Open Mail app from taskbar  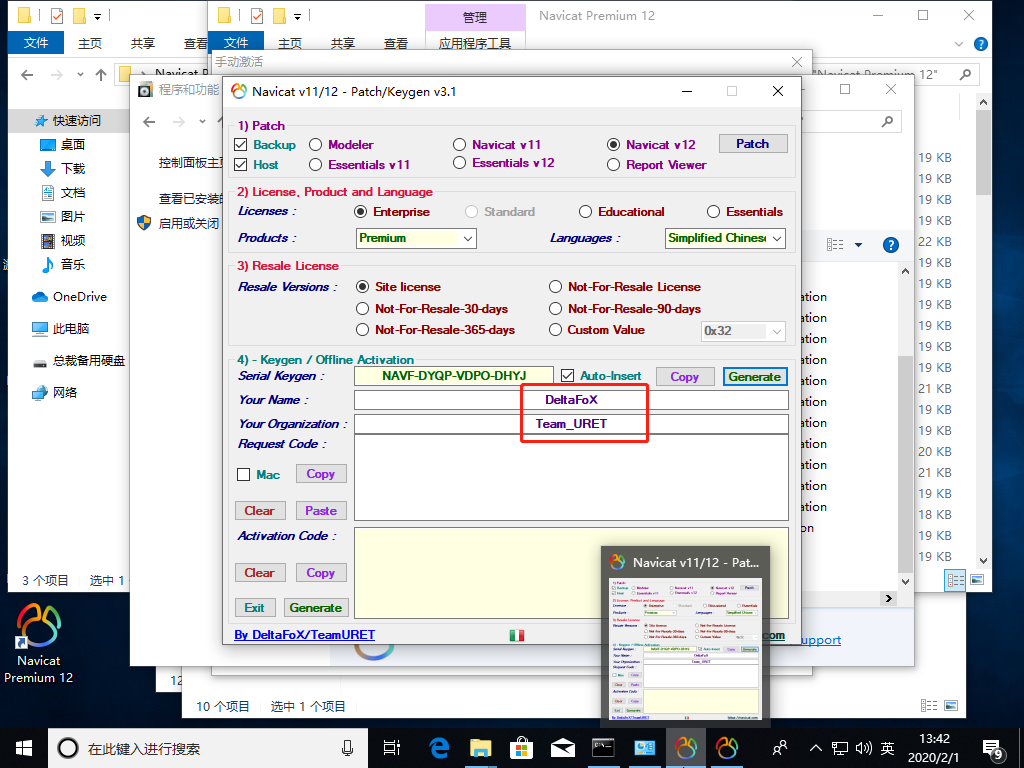click(562, 748)
